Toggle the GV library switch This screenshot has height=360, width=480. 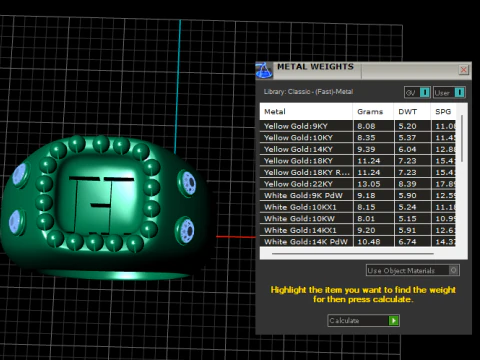point(417,92)
